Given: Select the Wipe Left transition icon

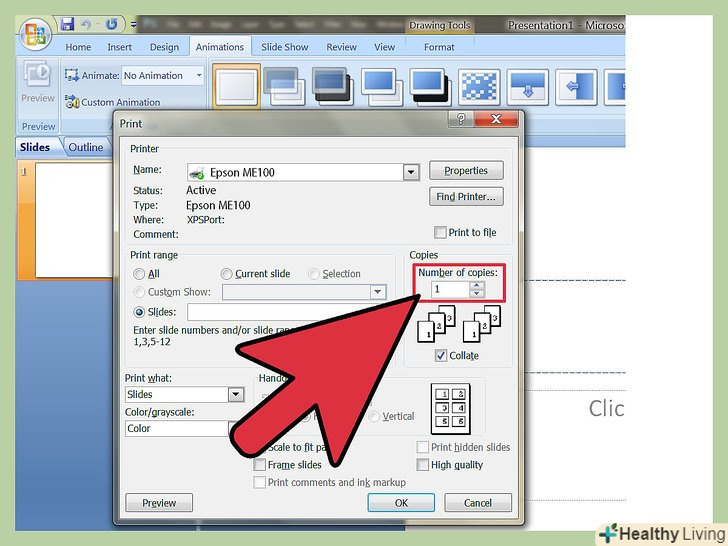Looking at the screenshot, I should (x=576, y=87).
